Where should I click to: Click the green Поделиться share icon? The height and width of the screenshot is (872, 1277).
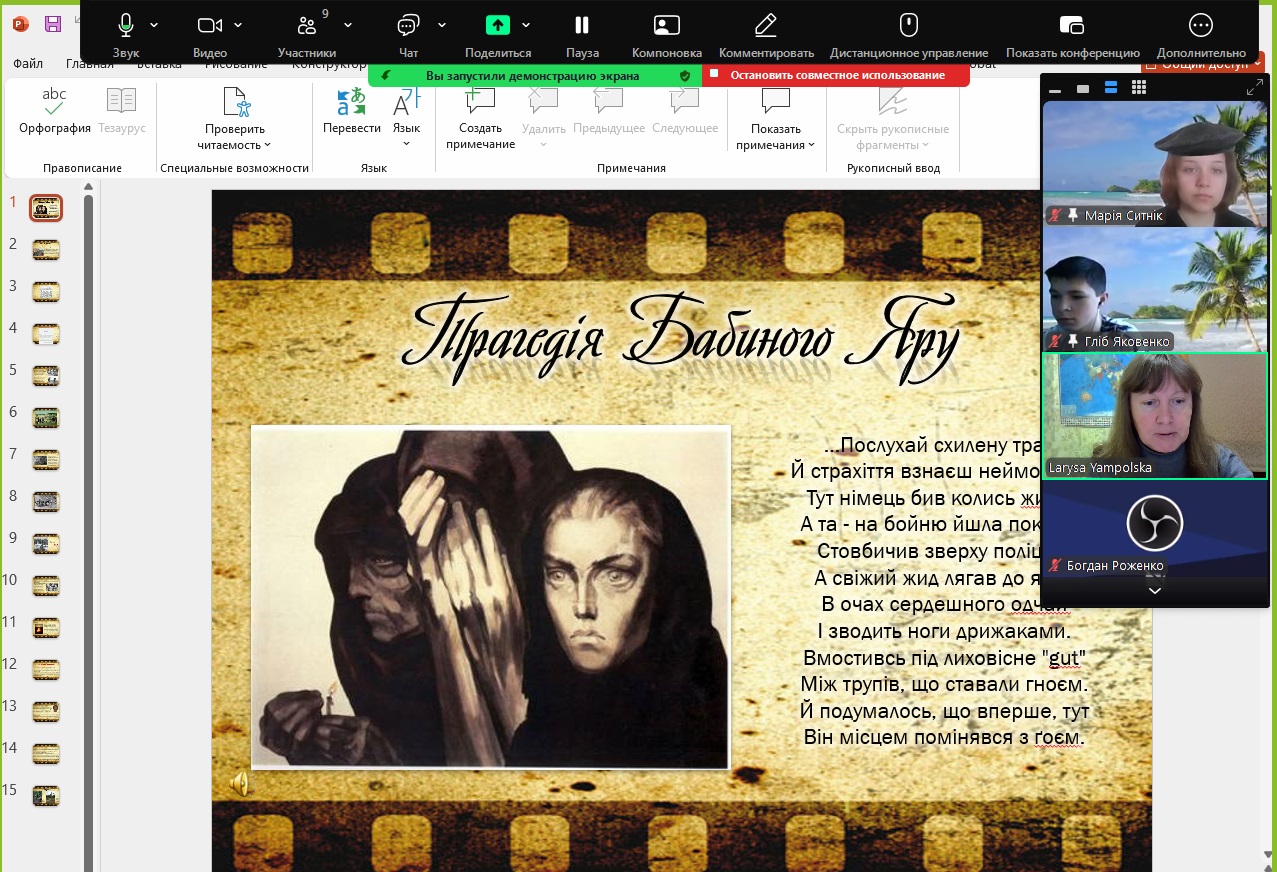coord(497,26)
